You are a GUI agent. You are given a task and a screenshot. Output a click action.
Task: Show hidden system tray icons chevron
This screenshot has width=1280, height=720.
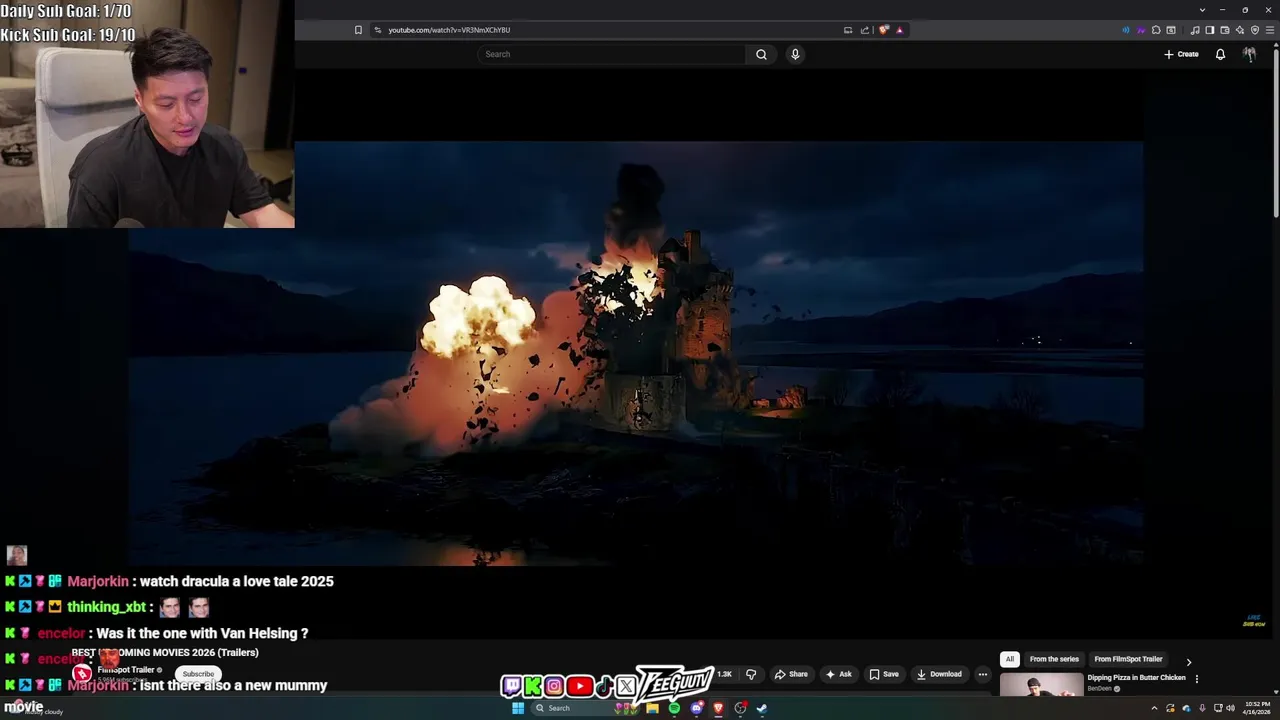tap(1154, 708)
